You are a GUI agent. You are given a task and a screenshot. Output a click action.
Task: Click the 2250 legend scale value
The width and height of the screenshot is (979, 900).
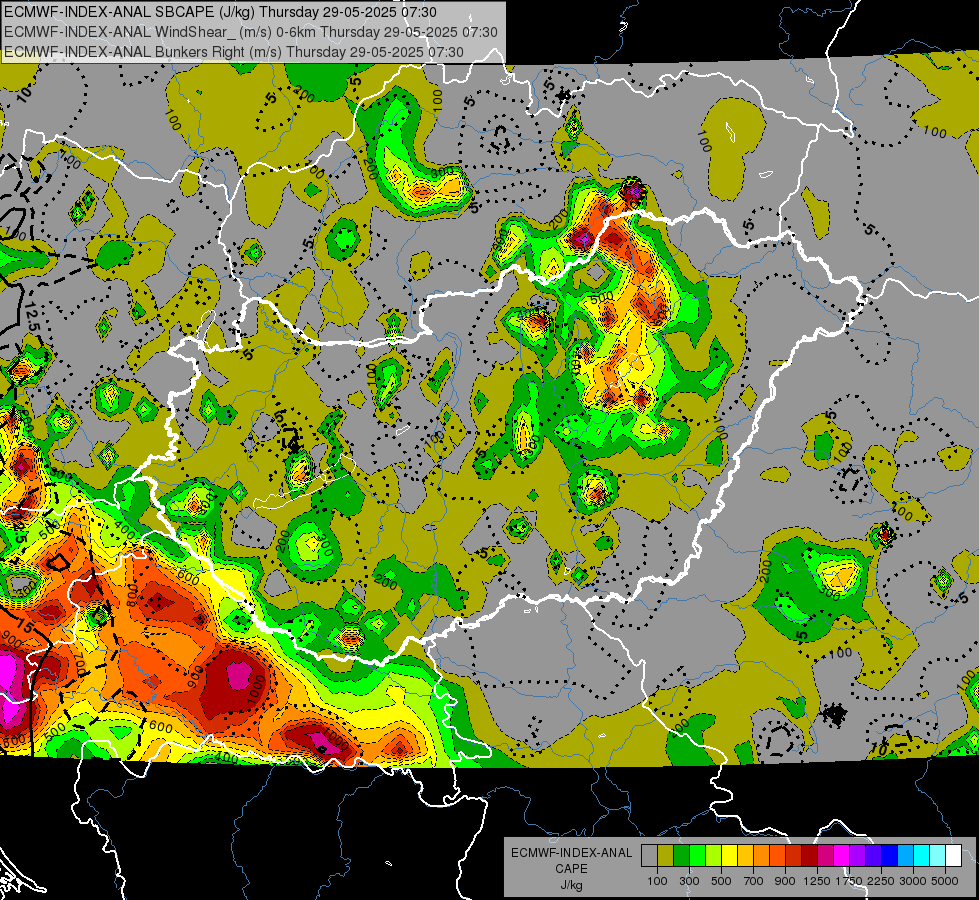tap(881, 881)
